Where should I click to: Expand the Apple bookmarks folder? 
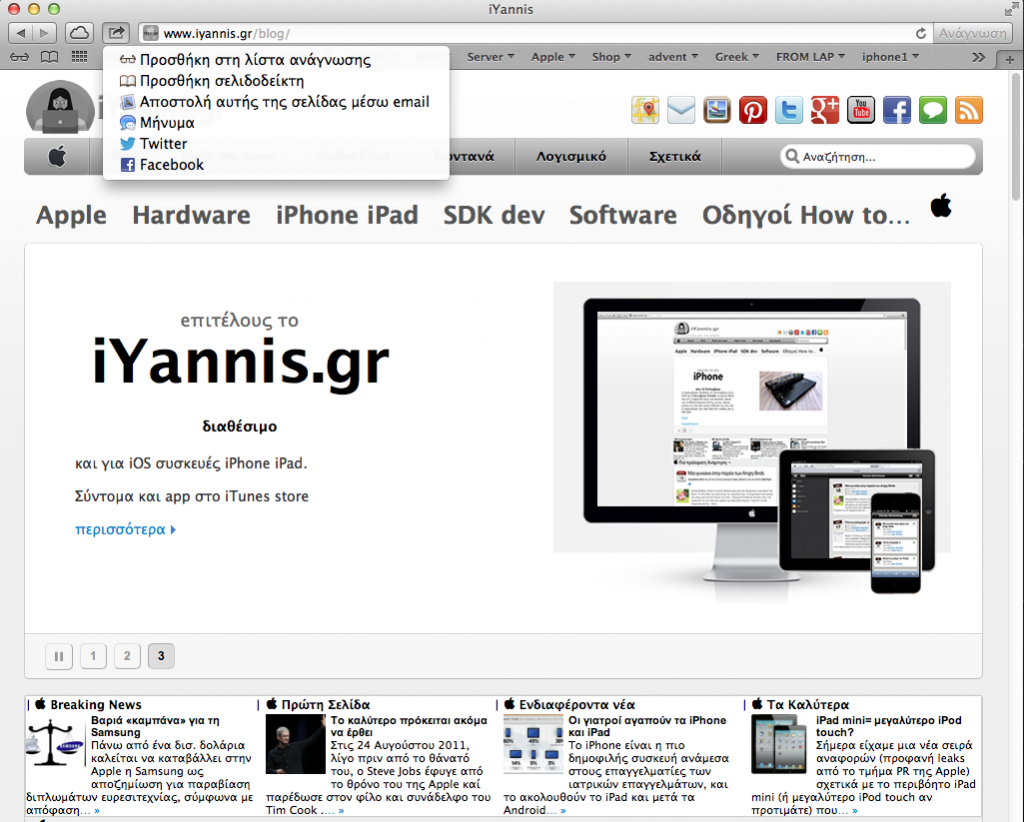pos(553,57)
